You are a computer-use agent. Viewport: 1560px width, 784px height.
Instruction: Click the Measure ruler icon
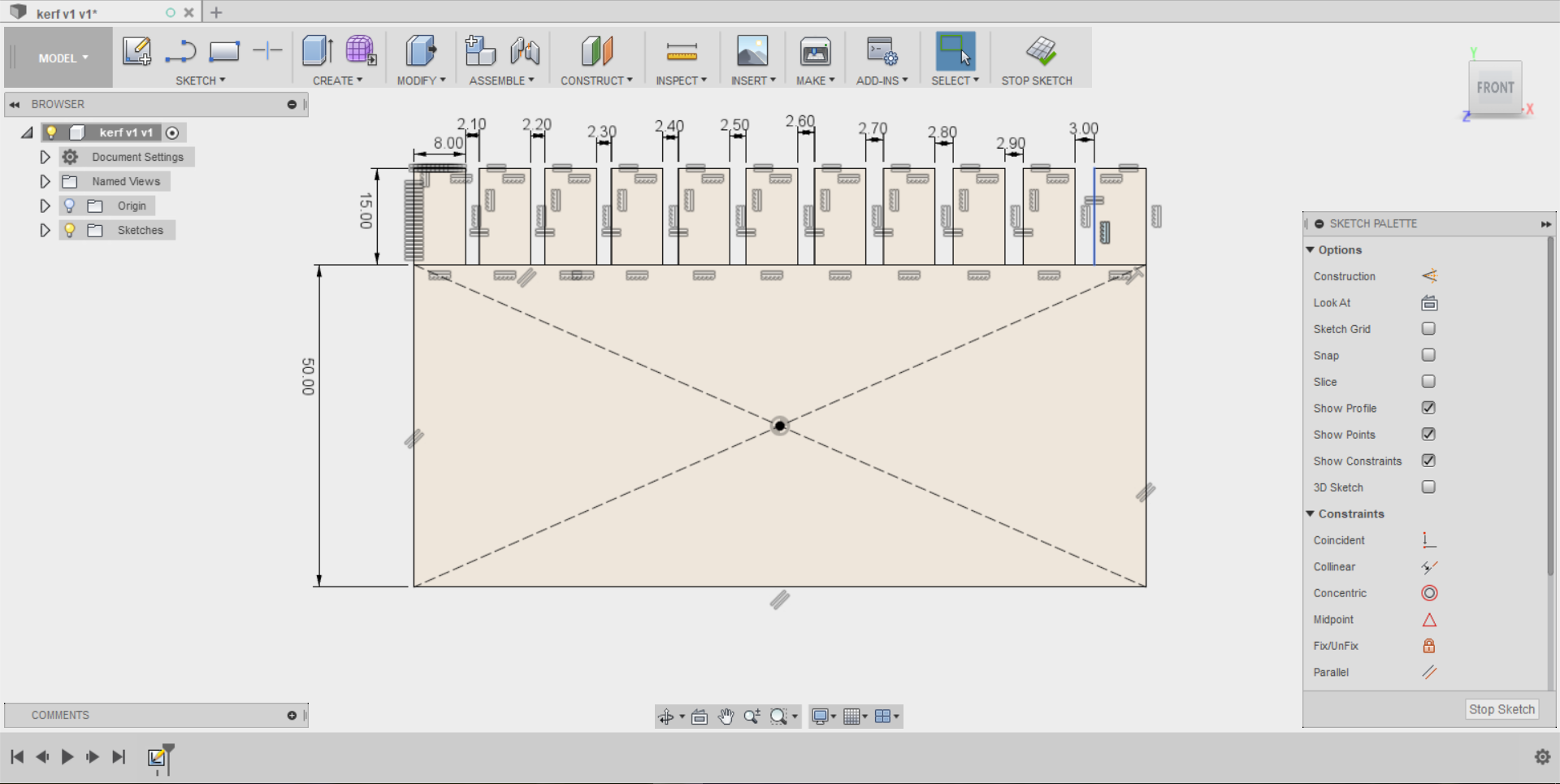(x=682, y=52)
